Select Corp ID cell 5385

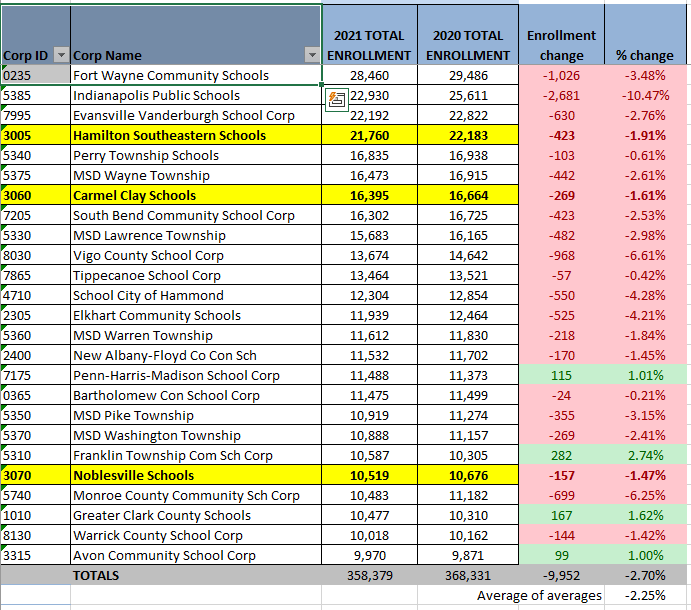pyautogui.click(x=35, y=95)
